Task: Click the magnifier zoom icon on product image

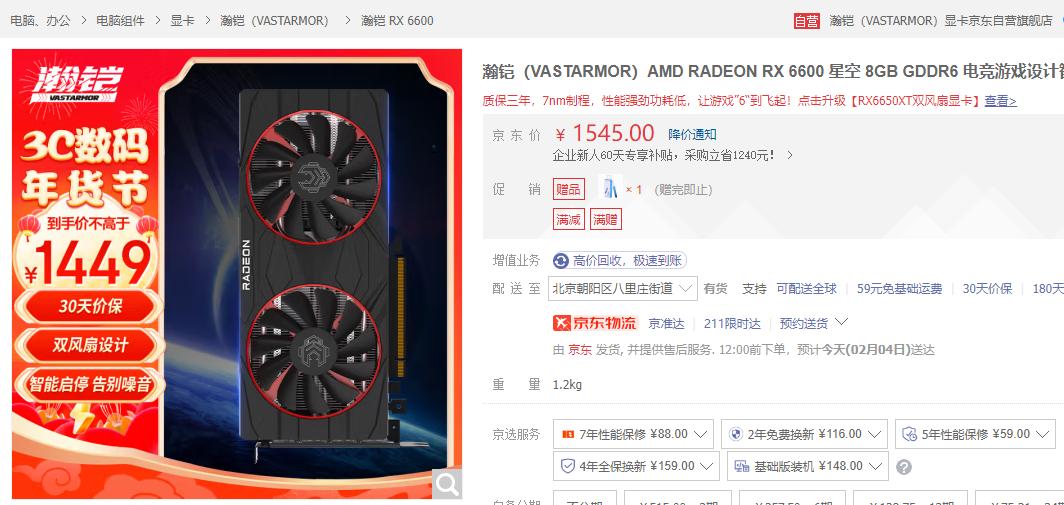Action: [447, 484]
